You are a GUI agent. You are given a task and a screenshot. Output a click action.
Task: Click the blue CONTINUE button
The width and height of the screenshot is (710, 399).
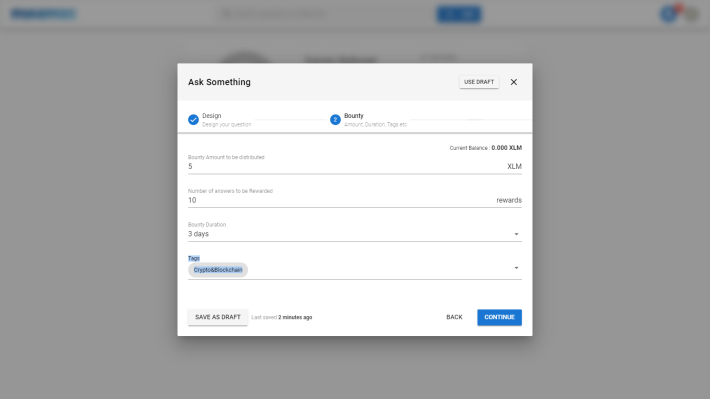(499, 317)
